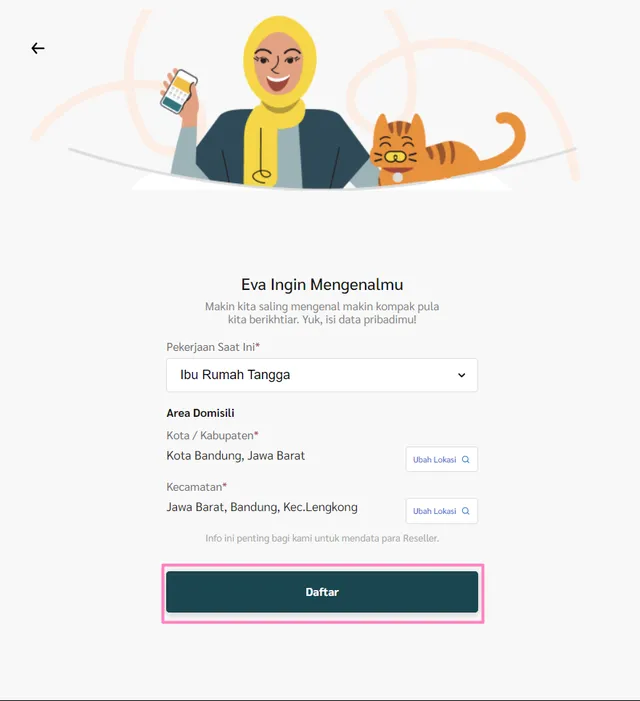Click the Area Domisili section label
This screenshot has width=640, height=701.
click(200, 413)
